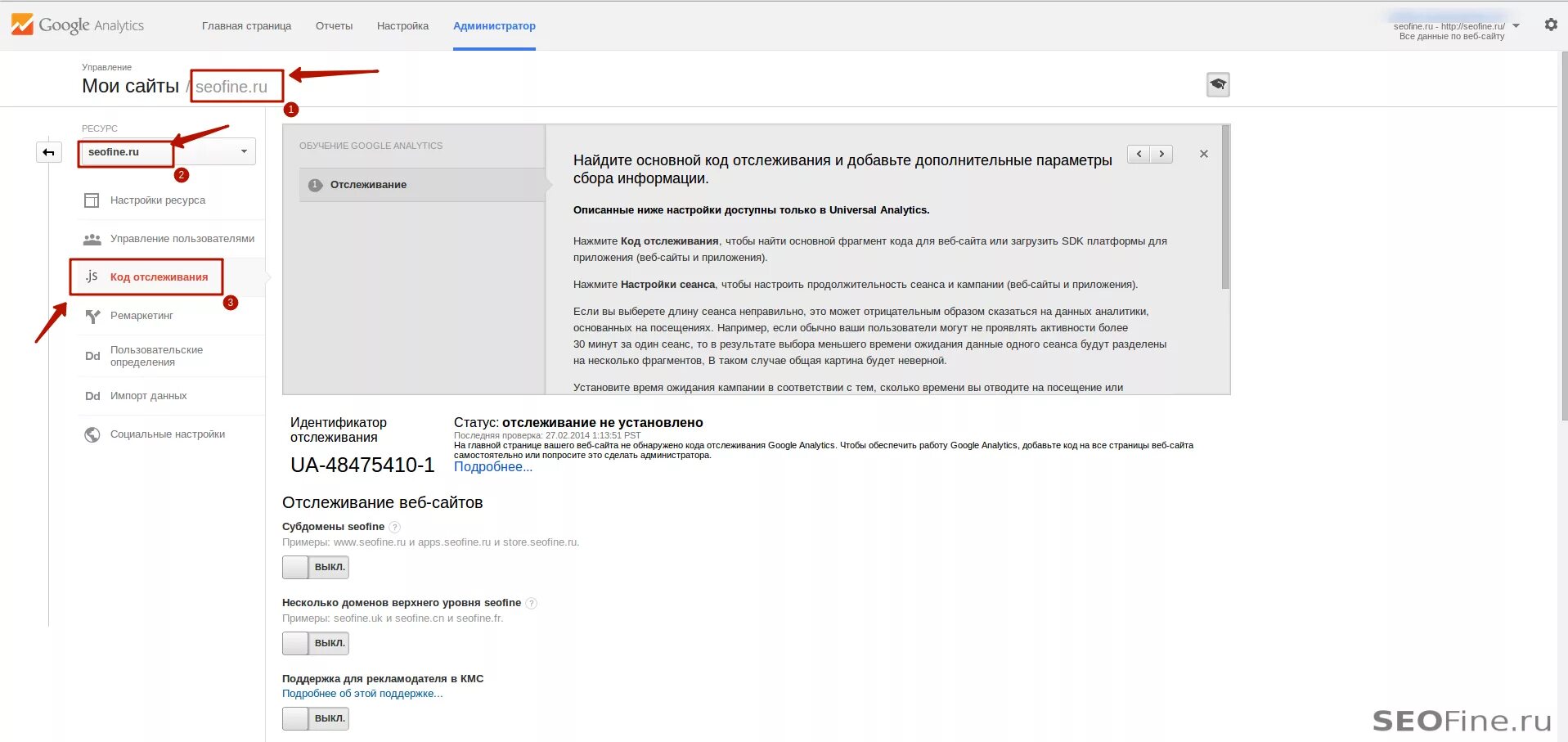Open the settings gear icon

click(x=1551, y=25)
